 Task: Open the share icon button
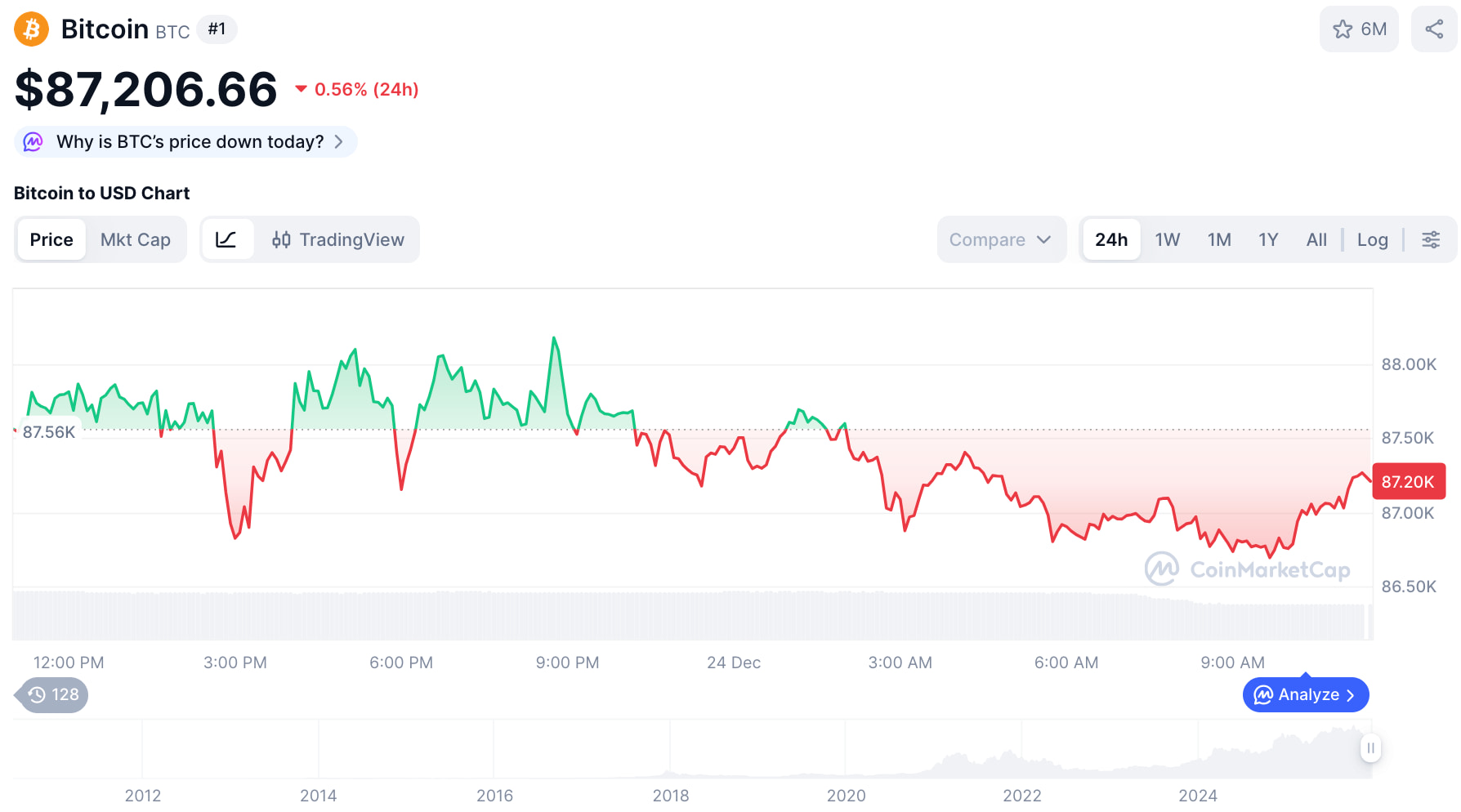tap(1434, 29)
